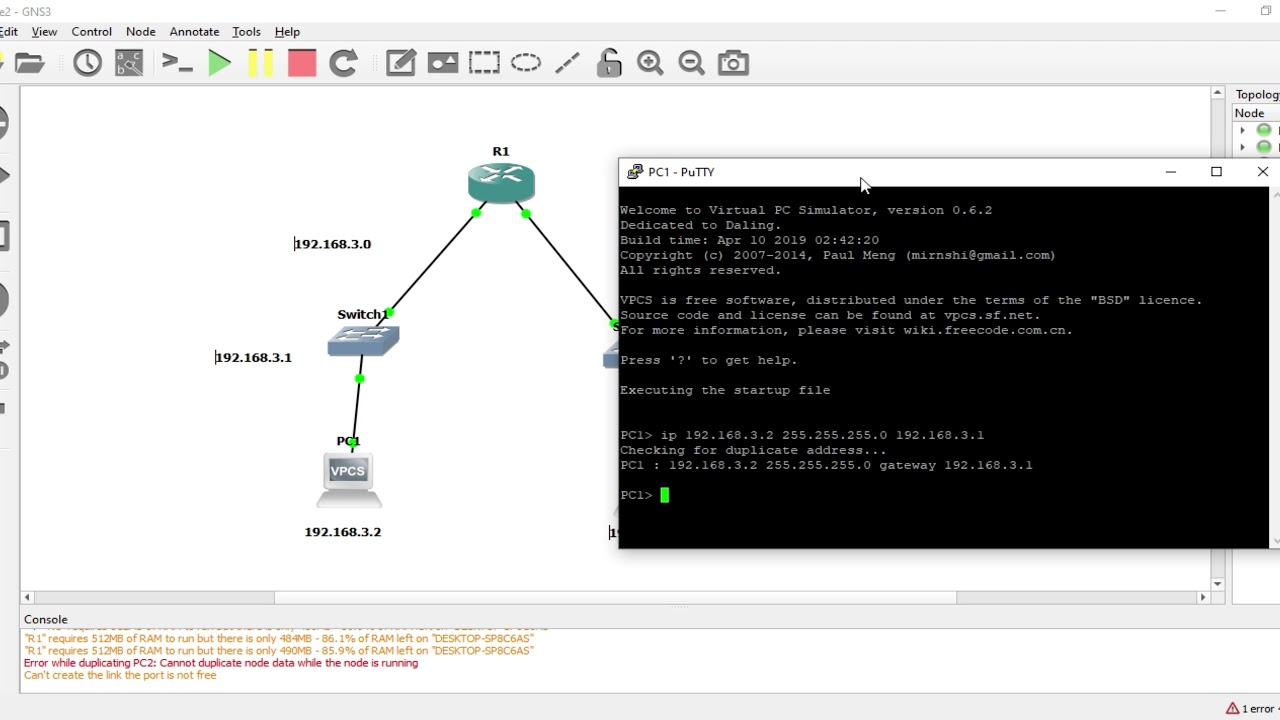Image resolution: width=1280 pixels, height=720 pixels.
Task: Click the red 'Error while duplicating PC2' line
Action: pos(221,663)
